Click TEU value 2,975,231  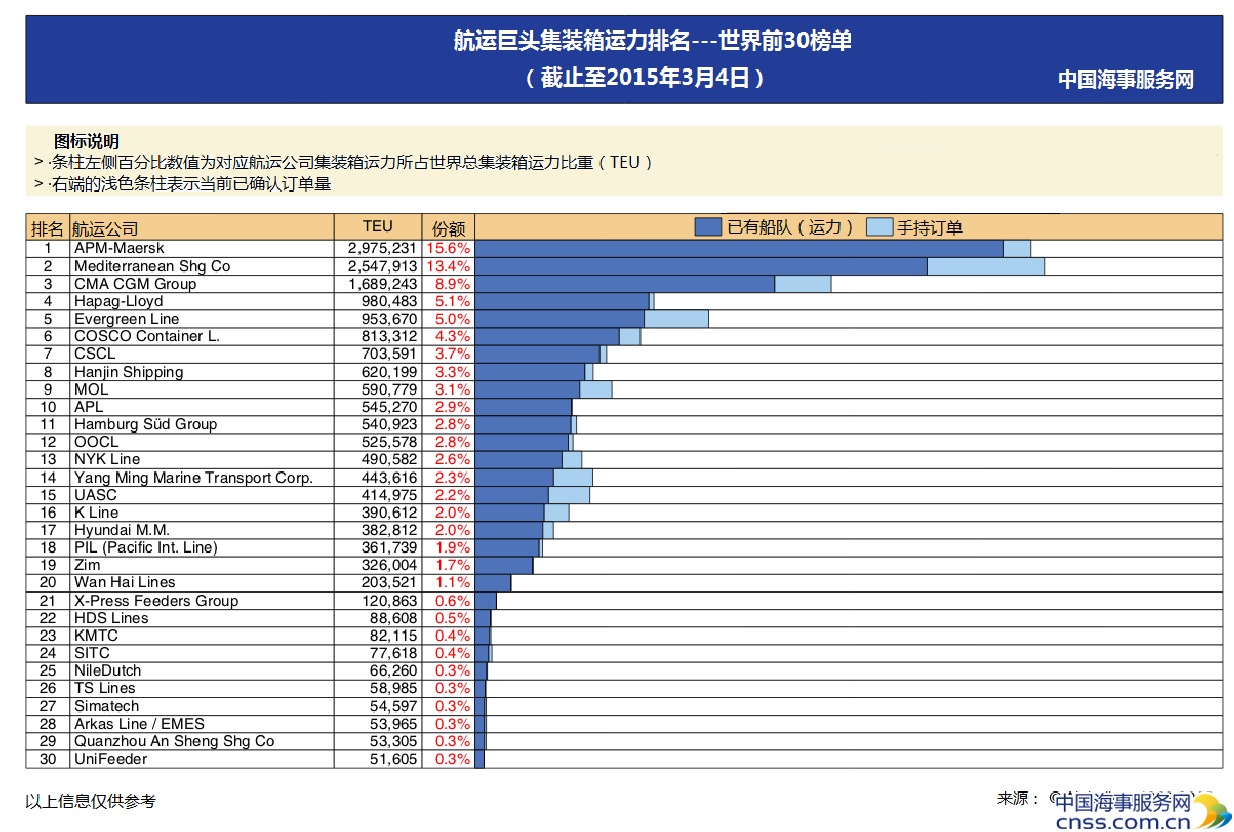(382, 248)
